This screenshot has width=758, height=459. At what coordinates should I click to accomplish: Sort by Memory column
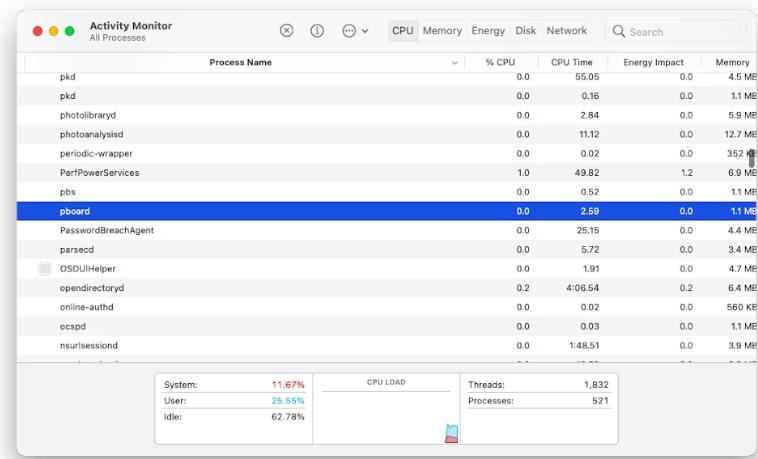(x=732, y=62)
